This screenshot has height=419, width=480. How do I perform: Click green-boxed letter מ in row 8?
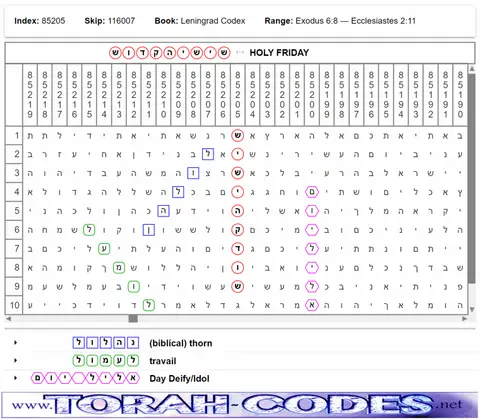point(119,267)
